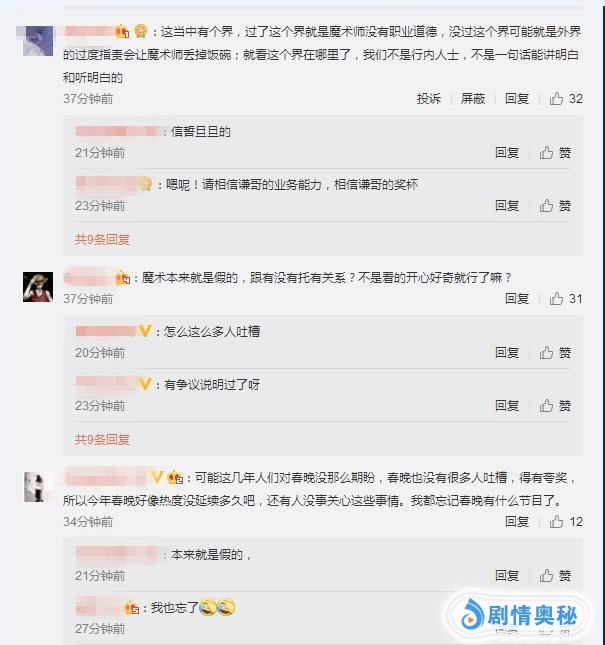Like the comment with 12 likes
The width and height of the screenshot is (605, 645).
pos(566,522)
